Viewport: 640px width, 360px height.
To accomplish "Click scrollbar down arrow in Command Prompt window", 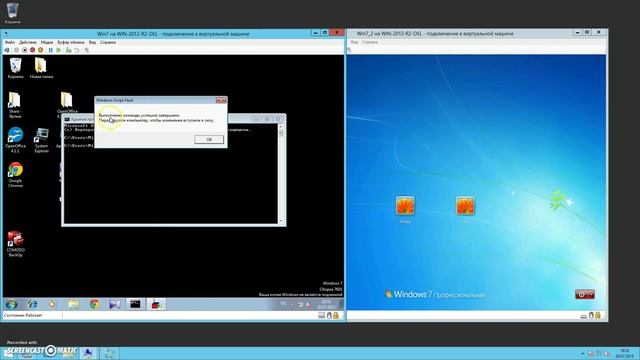I will [280, 220].
